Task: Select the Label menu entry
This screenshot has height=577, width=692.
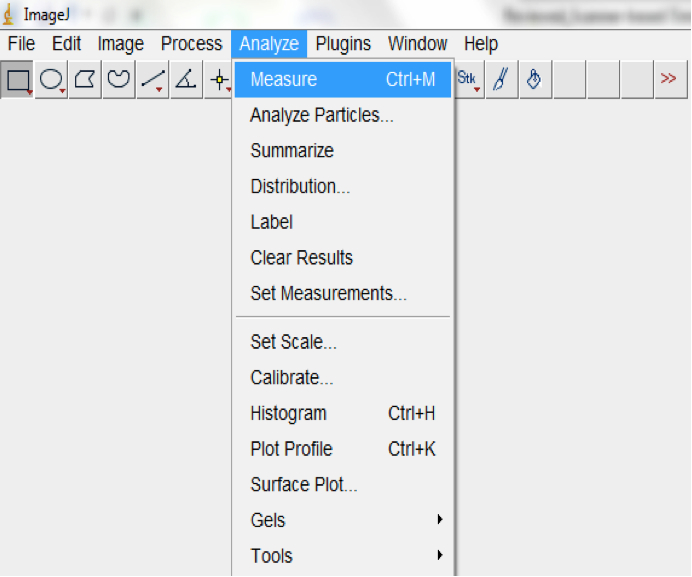Action: point(343,222)
